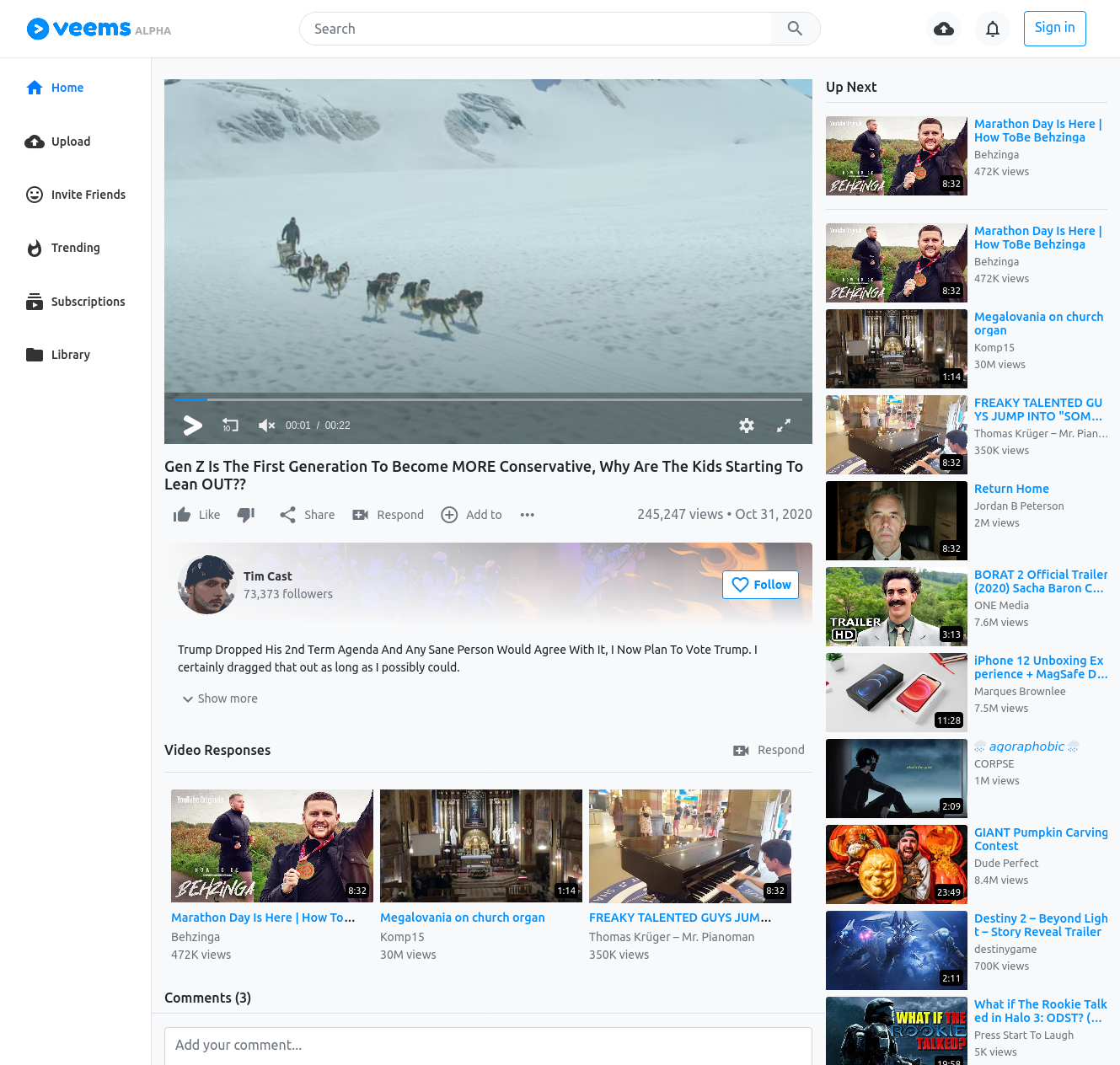
Task: Open What if The Rookie Talked title
Action: [1041, 1011]
